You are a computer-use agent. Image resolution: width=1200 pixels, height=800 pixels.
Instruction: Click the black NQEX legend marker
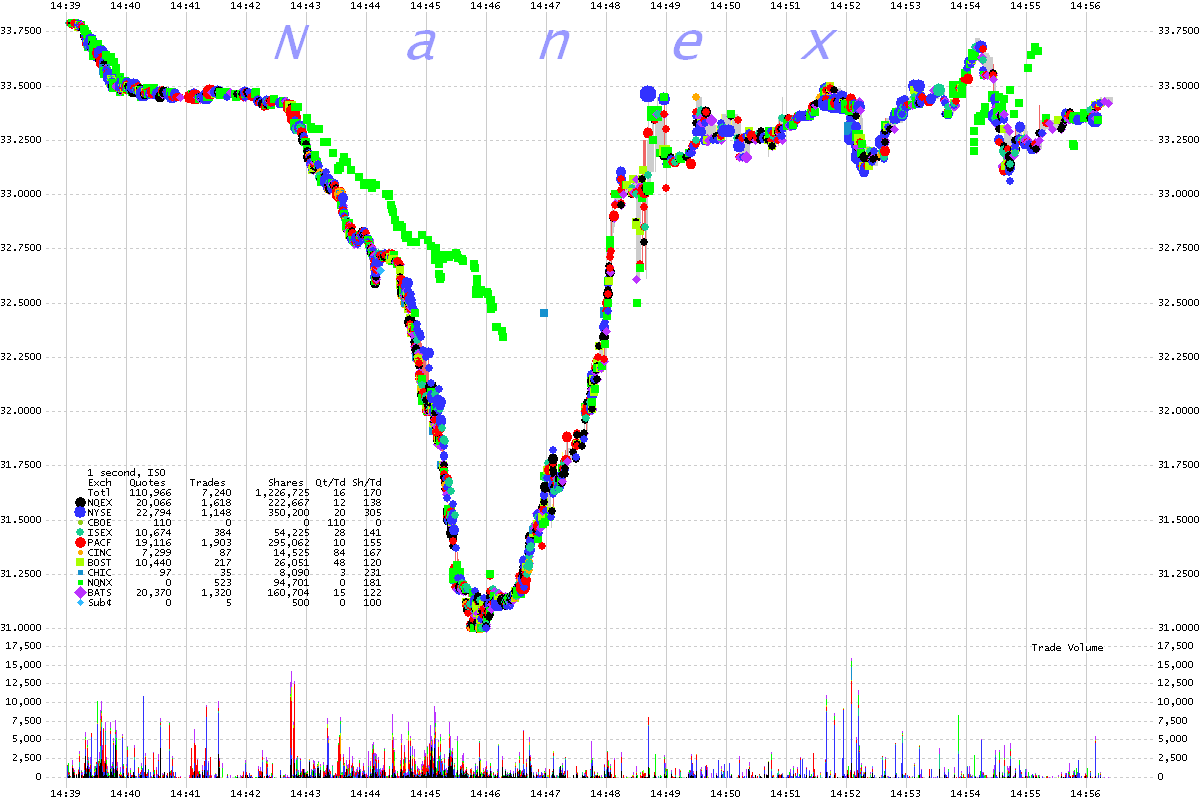coord(80,502)
